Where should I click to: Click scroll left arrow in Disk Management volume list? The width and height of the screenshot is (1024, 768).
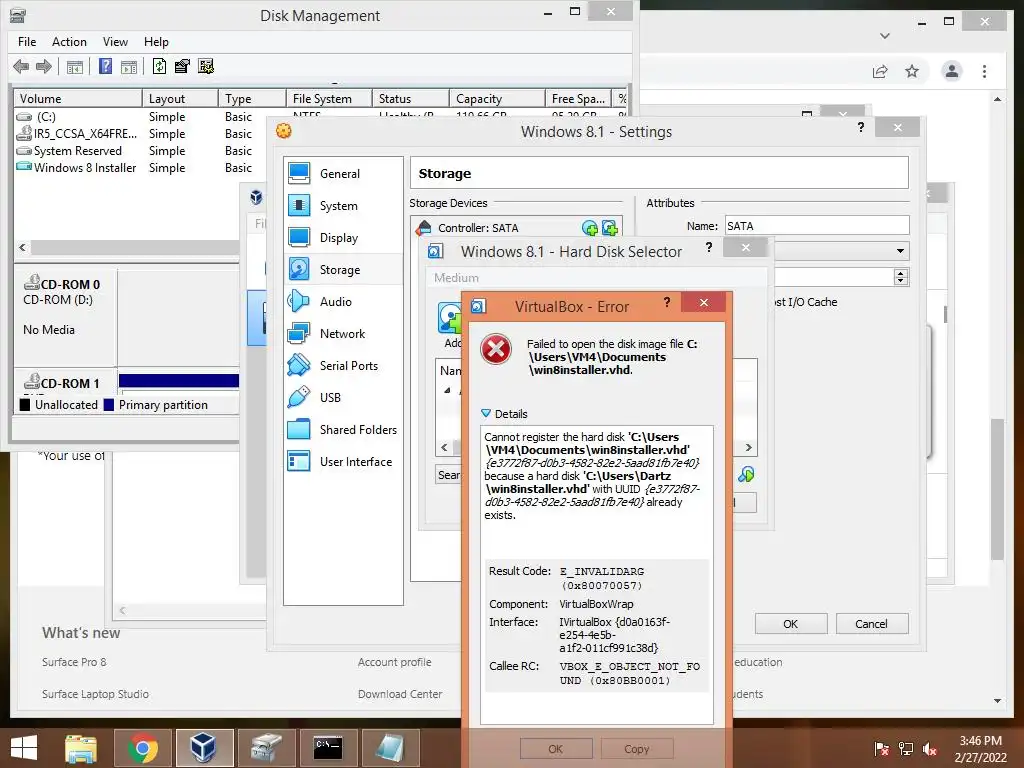pos(23,248)
